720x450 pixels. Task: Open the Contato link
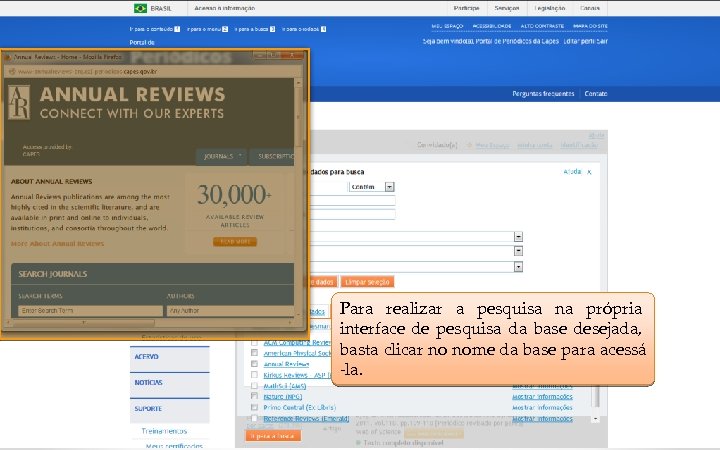pyautogui.click(x=596, y=94)
